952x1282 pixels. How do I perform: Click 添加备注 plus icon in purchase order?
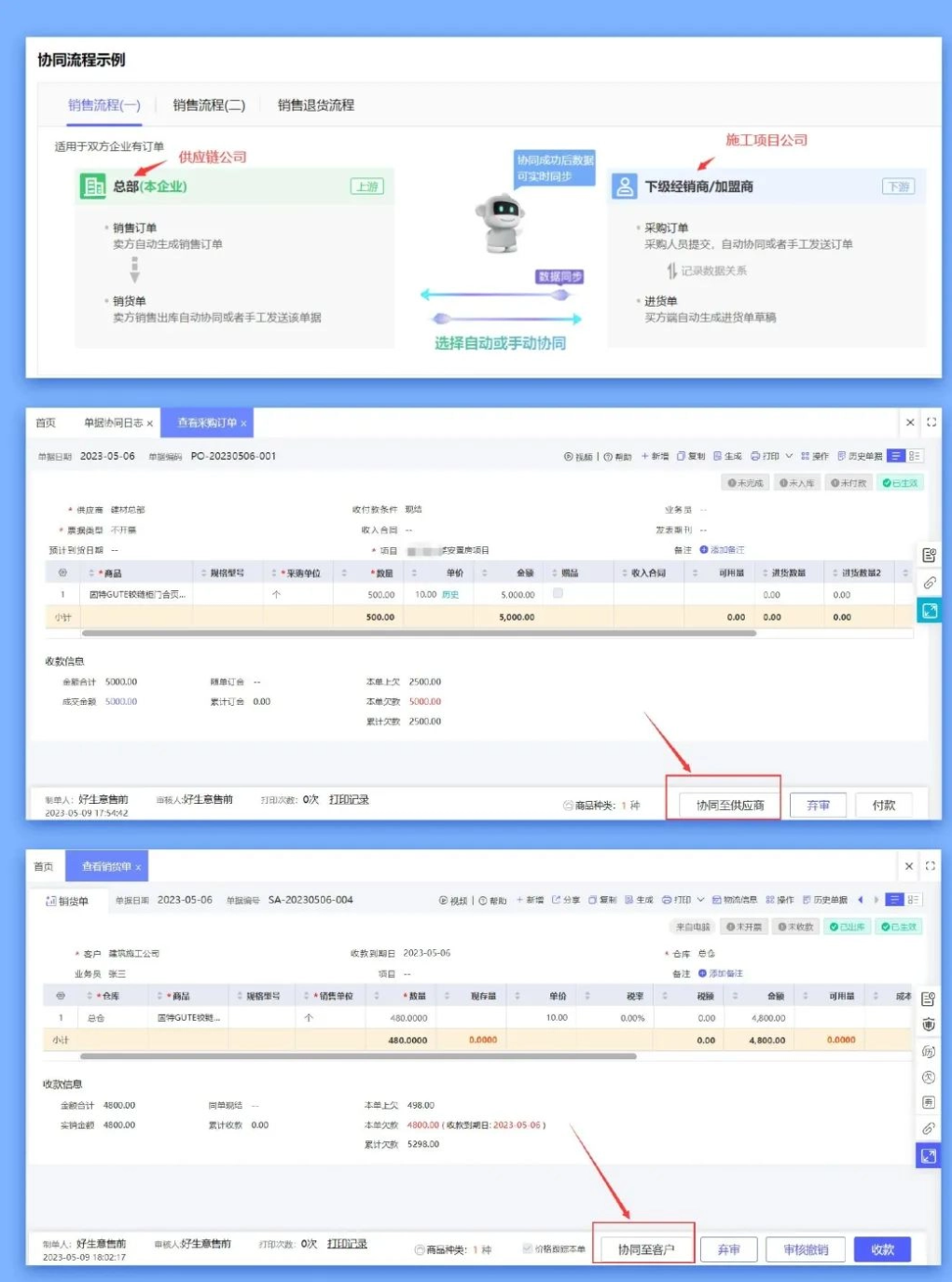[x=704, y=550]
